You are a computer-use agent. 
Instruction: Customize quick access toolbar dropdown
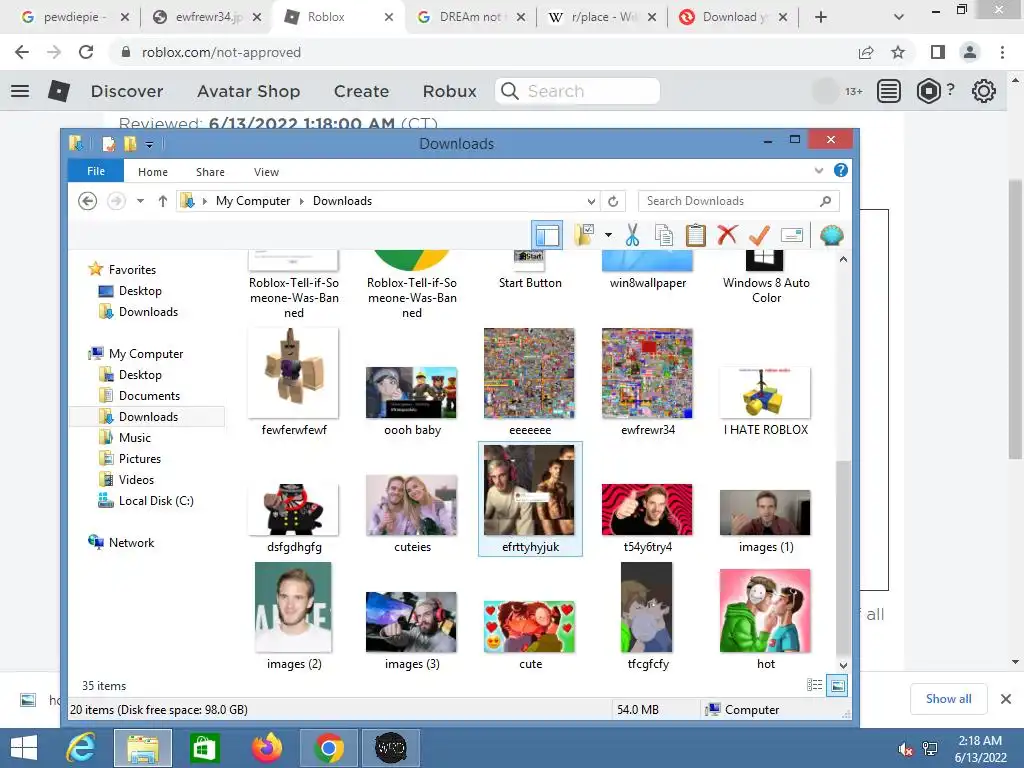click(x=149, y=144)
